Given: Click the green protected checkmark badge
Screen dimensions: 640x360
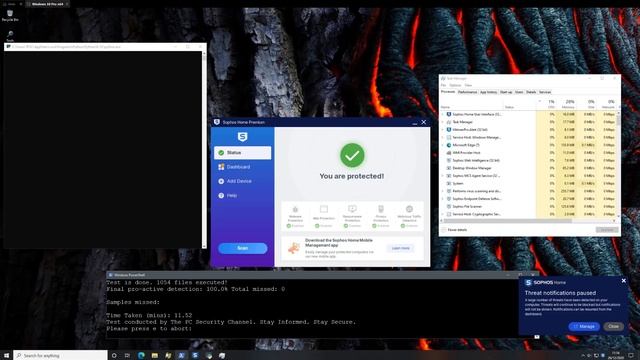Looking at the screenshot, I should coord(352,155).
